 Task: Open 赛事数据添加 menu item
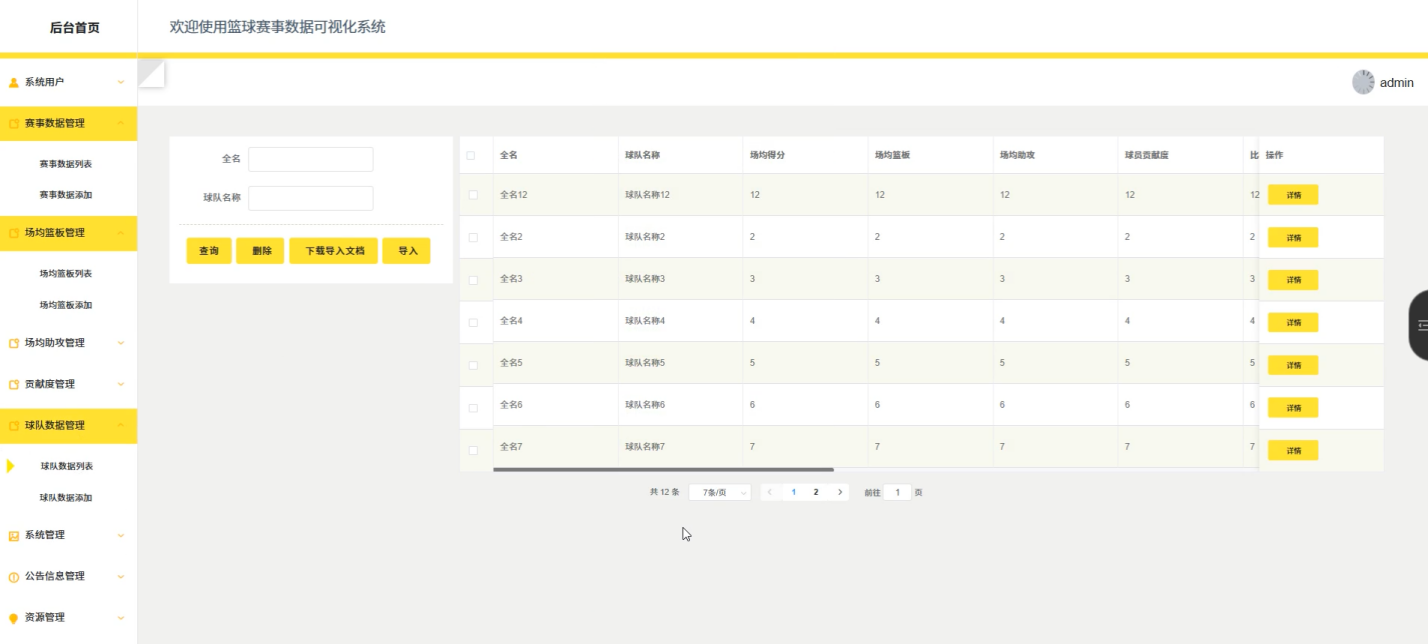pyautogui.click(x=66, y=195)
